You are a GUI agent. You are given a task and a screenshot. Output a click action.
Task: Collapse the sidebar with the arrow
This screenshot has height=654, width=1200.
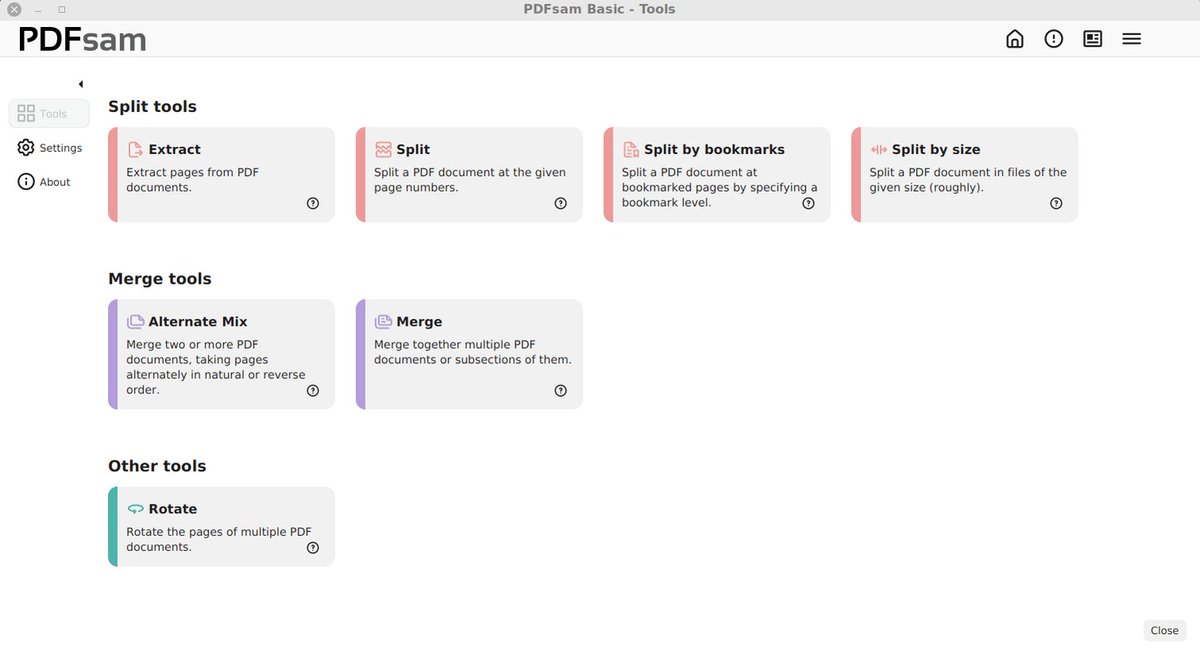coord(81,84)
